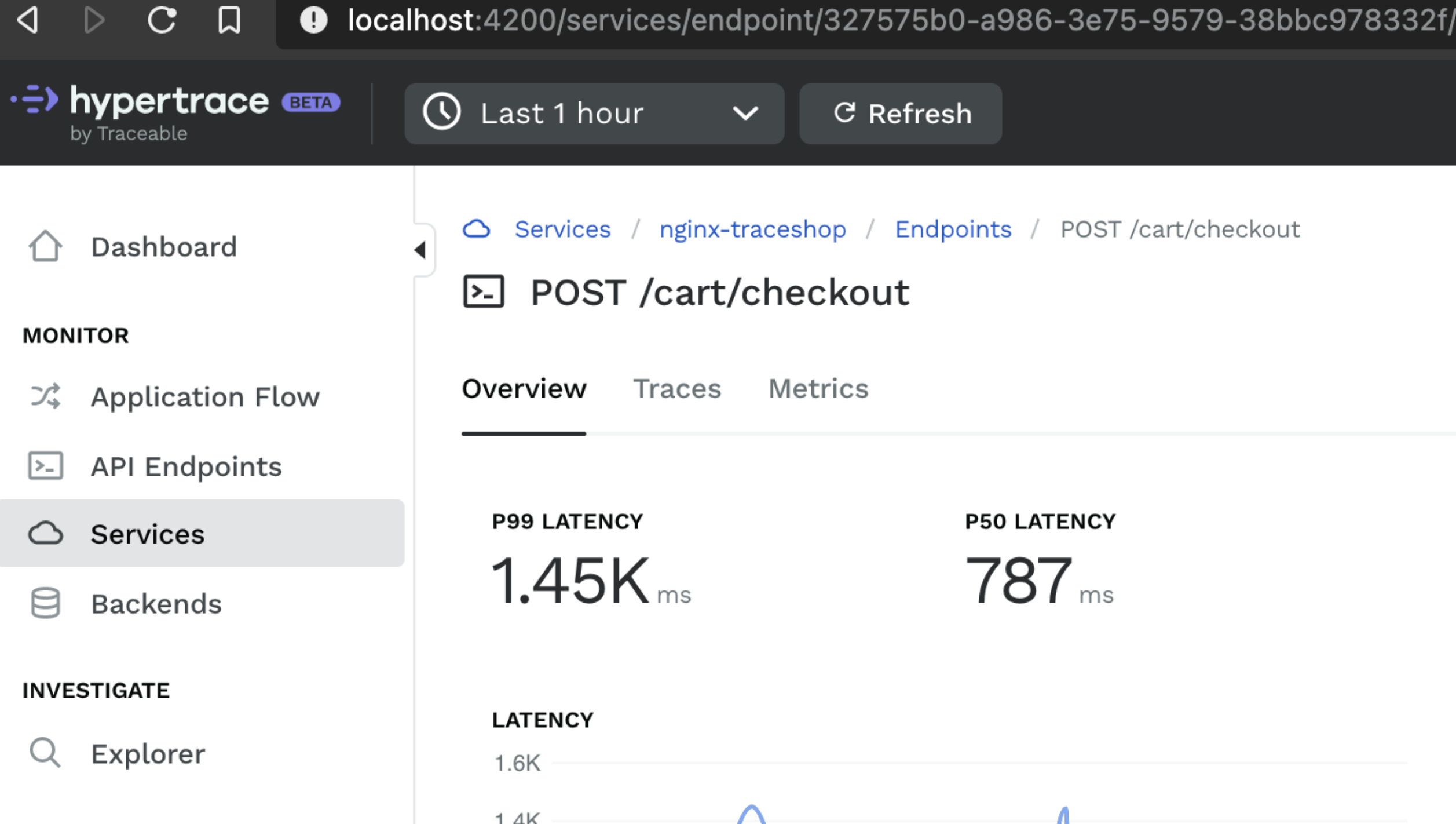Click the API Endpoints terminal icon

(45, 466)
